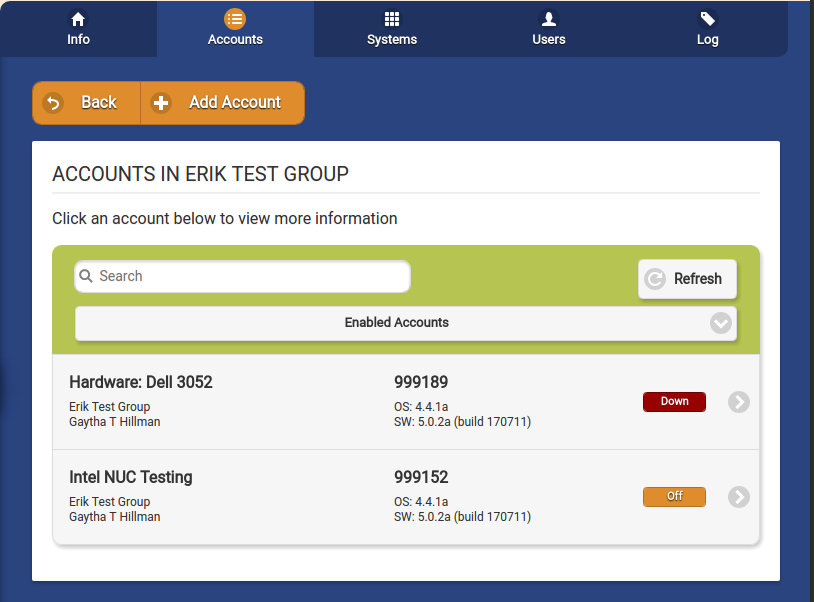Click the plus icon on Add Account
The image size is (814, 602).
(161, 103)
